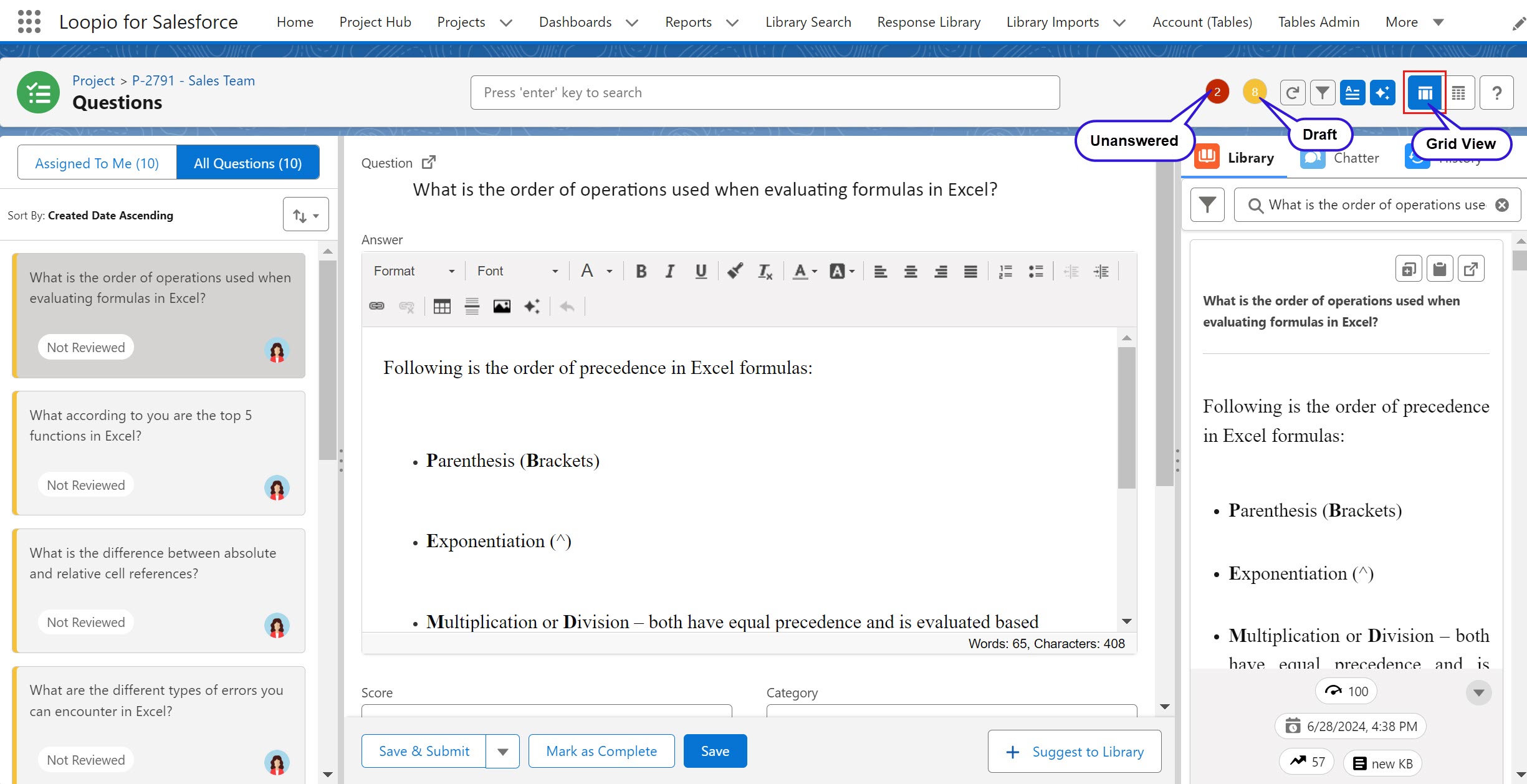Image resolution: width=1527 pixels, height=784 pixels.
Task: Insert horizontal line in the answer
Action: (472, 306)
